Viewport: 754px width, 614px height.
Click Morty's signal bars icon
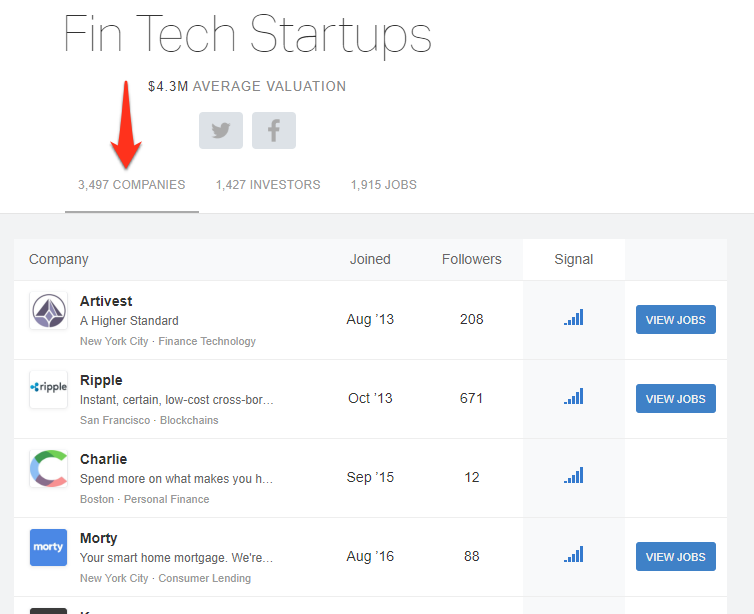574,554
